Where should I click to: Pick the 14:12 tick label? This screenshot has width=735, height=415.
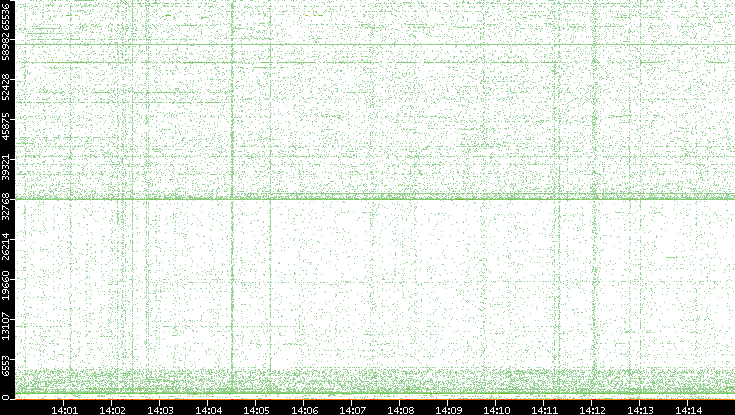pos(592,410)
